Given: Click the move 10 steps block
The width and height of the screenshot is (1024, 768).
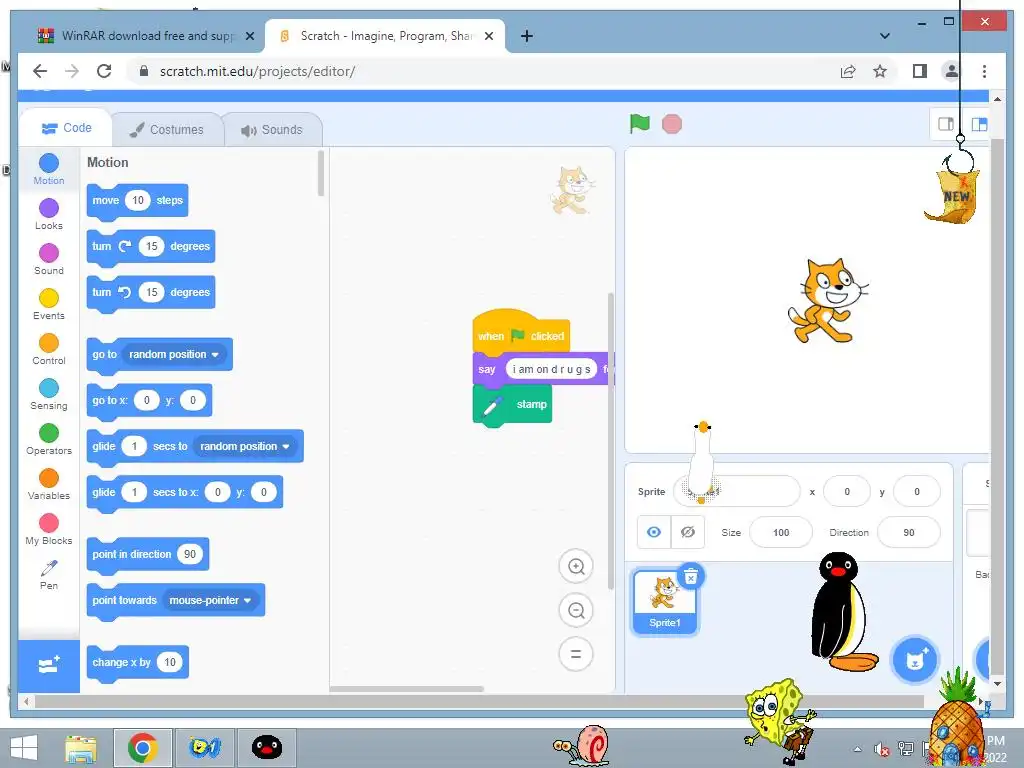Looking at the screenshot, I should (x=137, y=201).
